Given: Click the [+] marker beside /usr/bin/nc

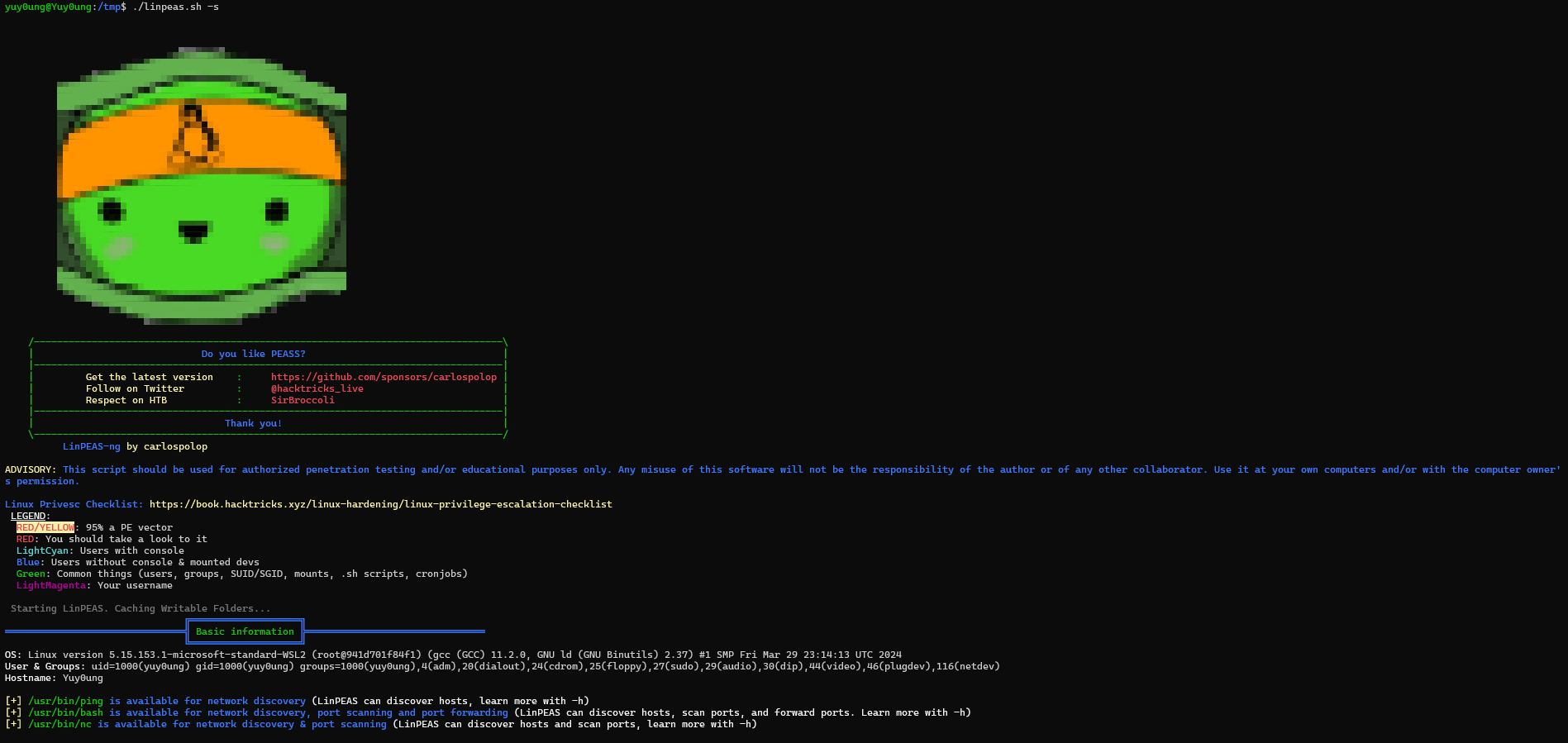Looking at the screenshot, I should (x=13, y=724).
